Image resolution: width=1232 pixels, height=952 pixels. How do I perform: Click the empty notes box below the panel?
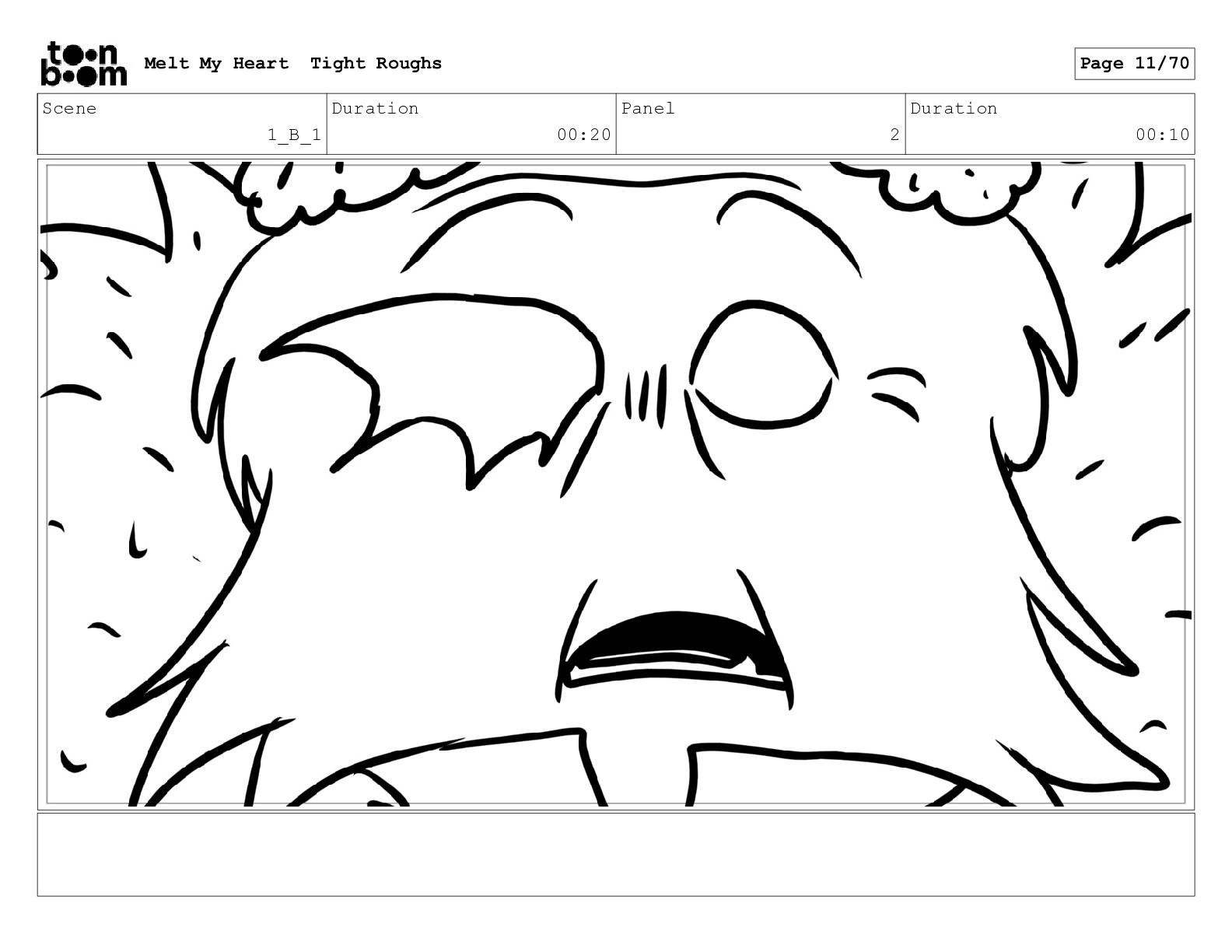click(x=616, y=855)
